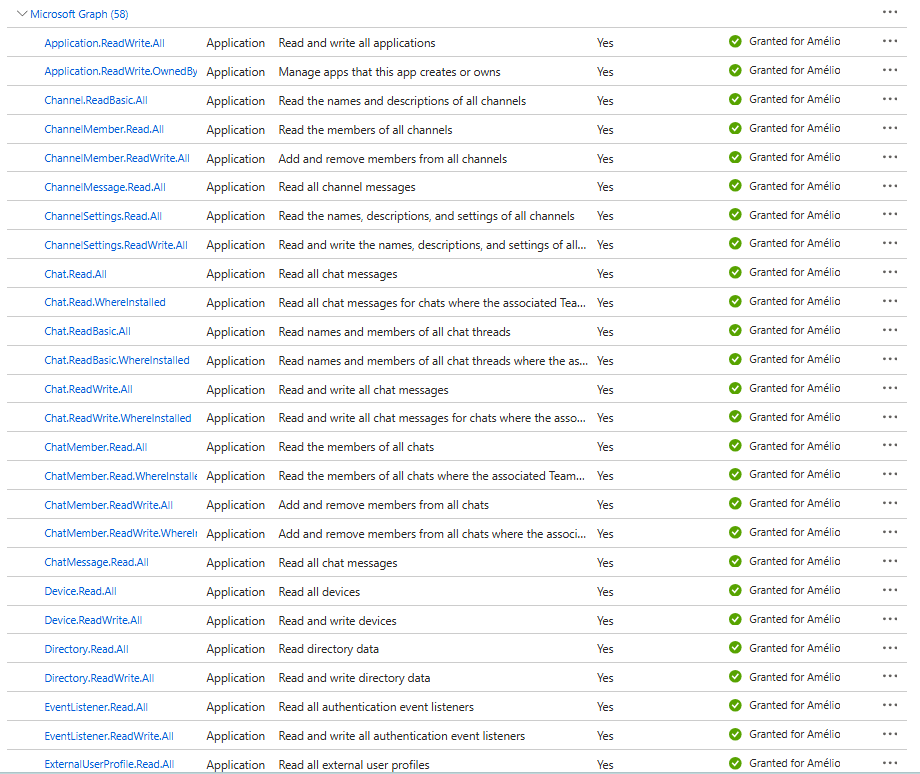
Task: Open the ChannelMember.Read.All permission link
Action: click(x=104, y=129)
